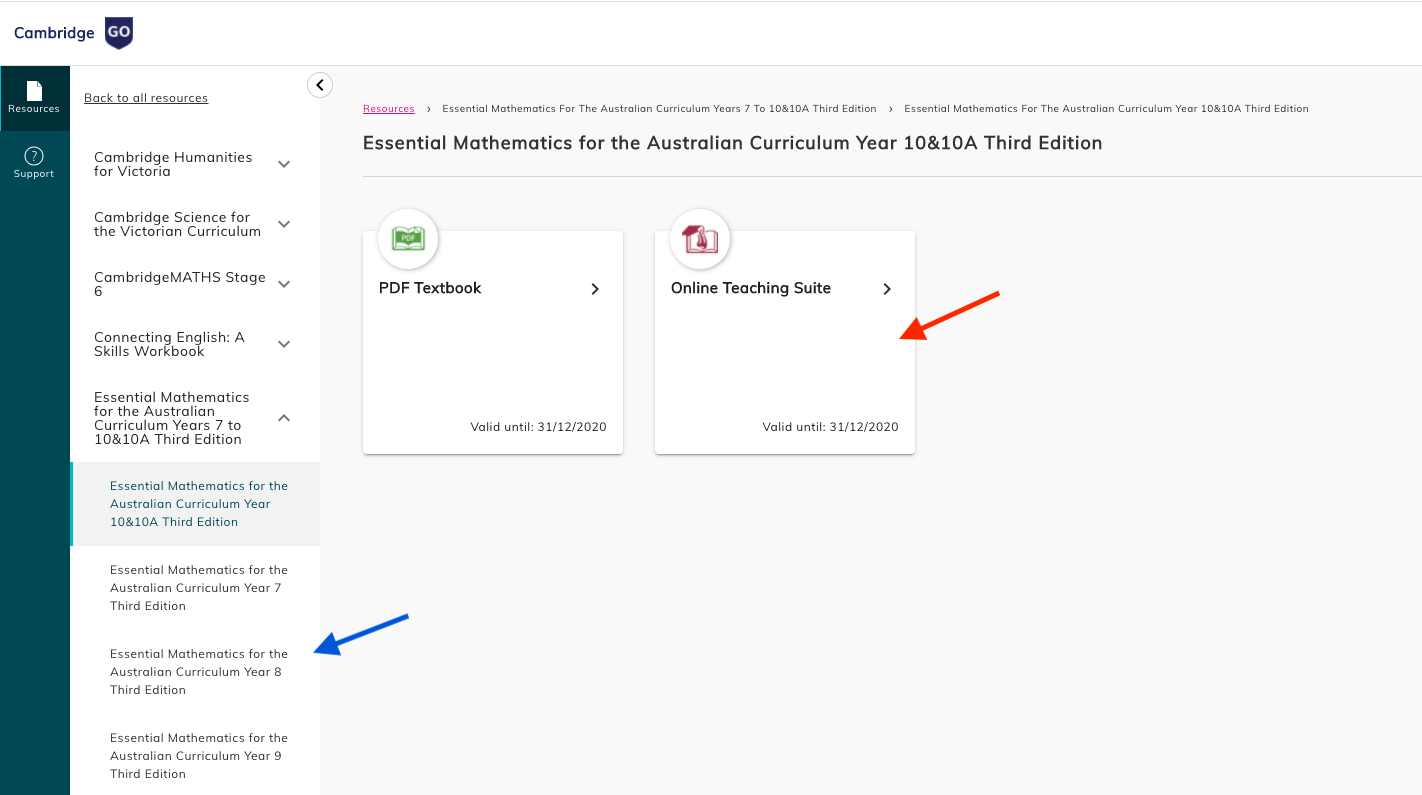Click the red Online Teaching Suite icon
This screenshot has width=1422, height=795.
[700, 239]
